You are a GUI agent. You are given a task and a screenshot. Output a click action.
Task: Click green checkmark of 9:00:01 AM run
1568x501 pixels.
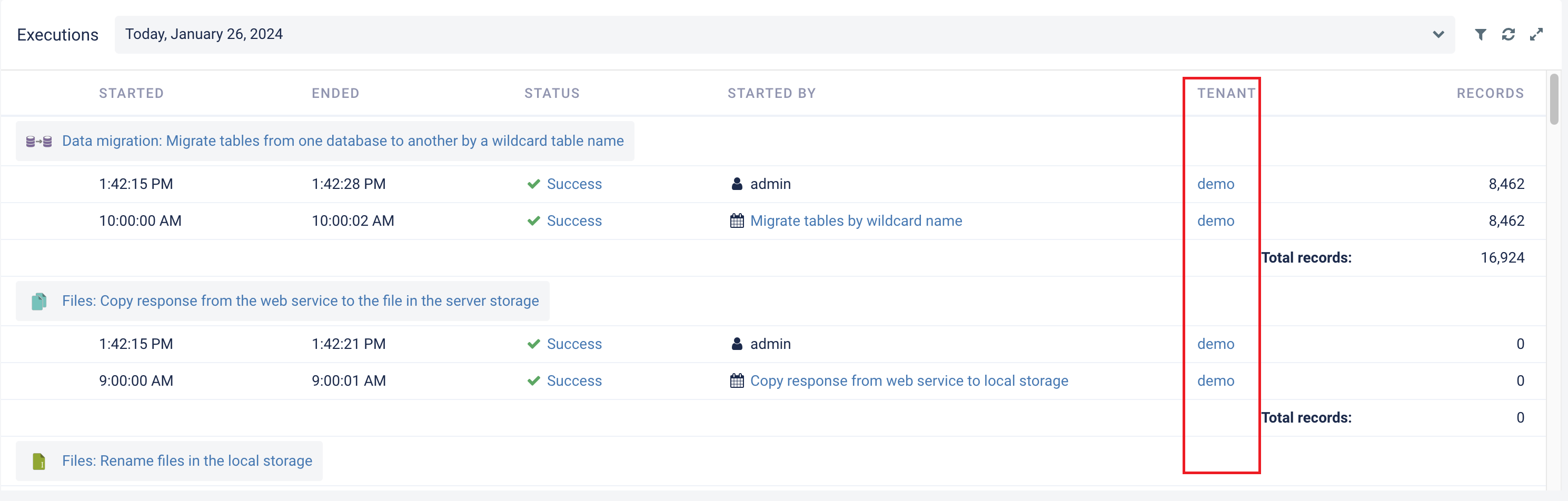tap(534, 381)
